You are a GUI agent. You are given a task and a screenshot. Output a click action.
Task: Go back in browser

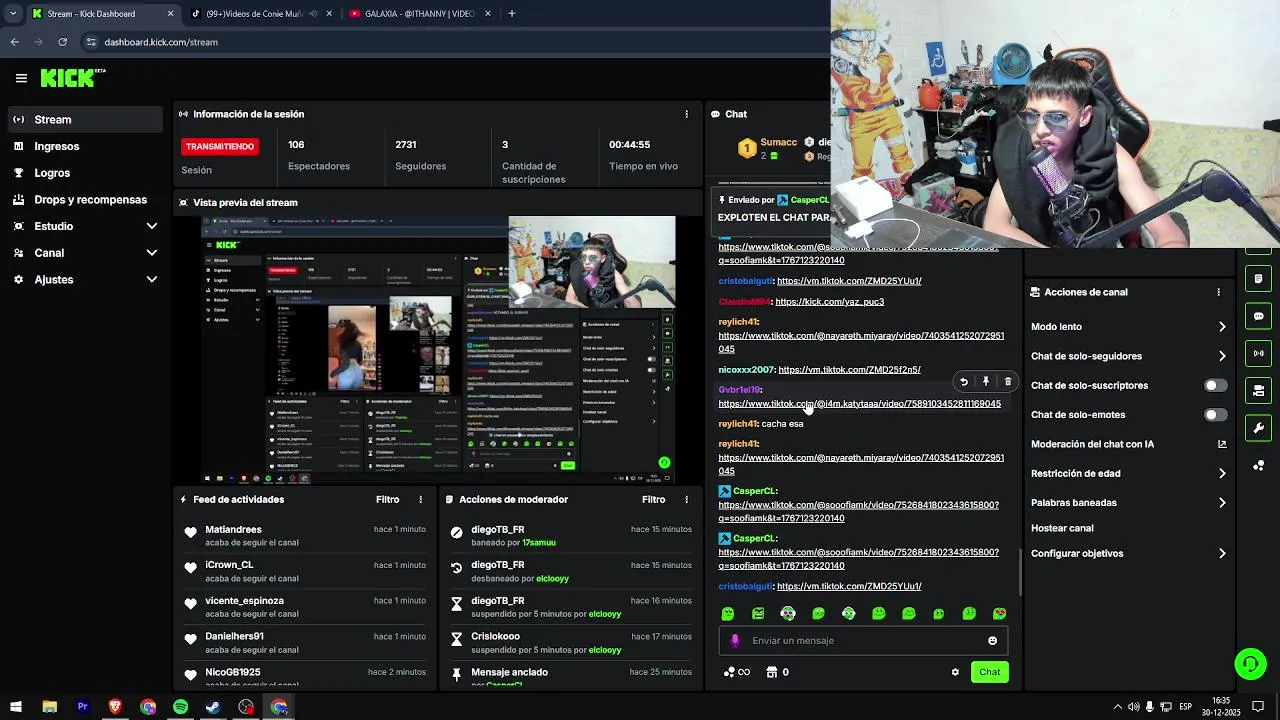pyautogui.click(x=14, y=42)
